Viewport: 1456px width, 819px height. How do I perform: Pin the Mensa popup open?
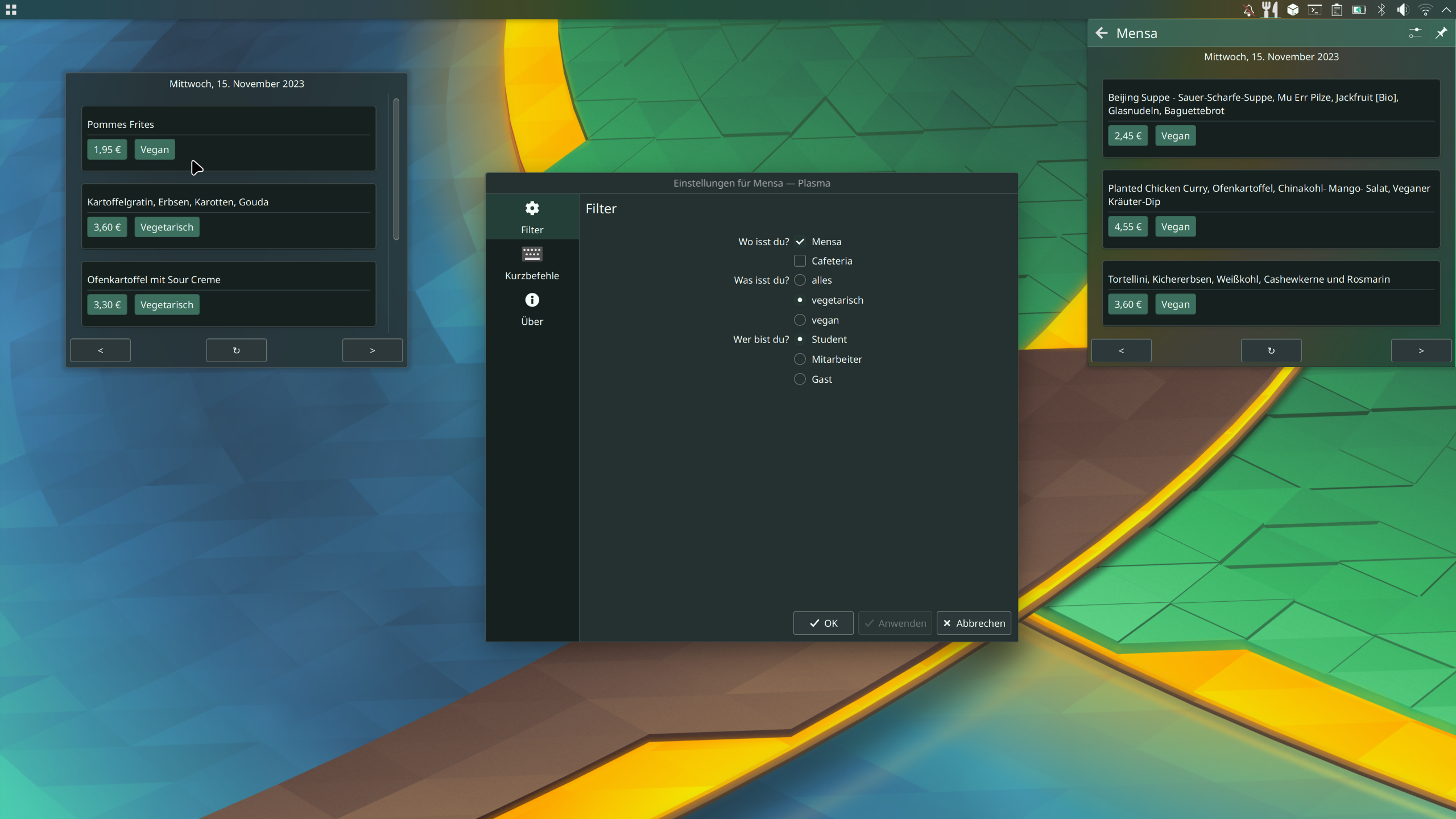click(1441, 33)
